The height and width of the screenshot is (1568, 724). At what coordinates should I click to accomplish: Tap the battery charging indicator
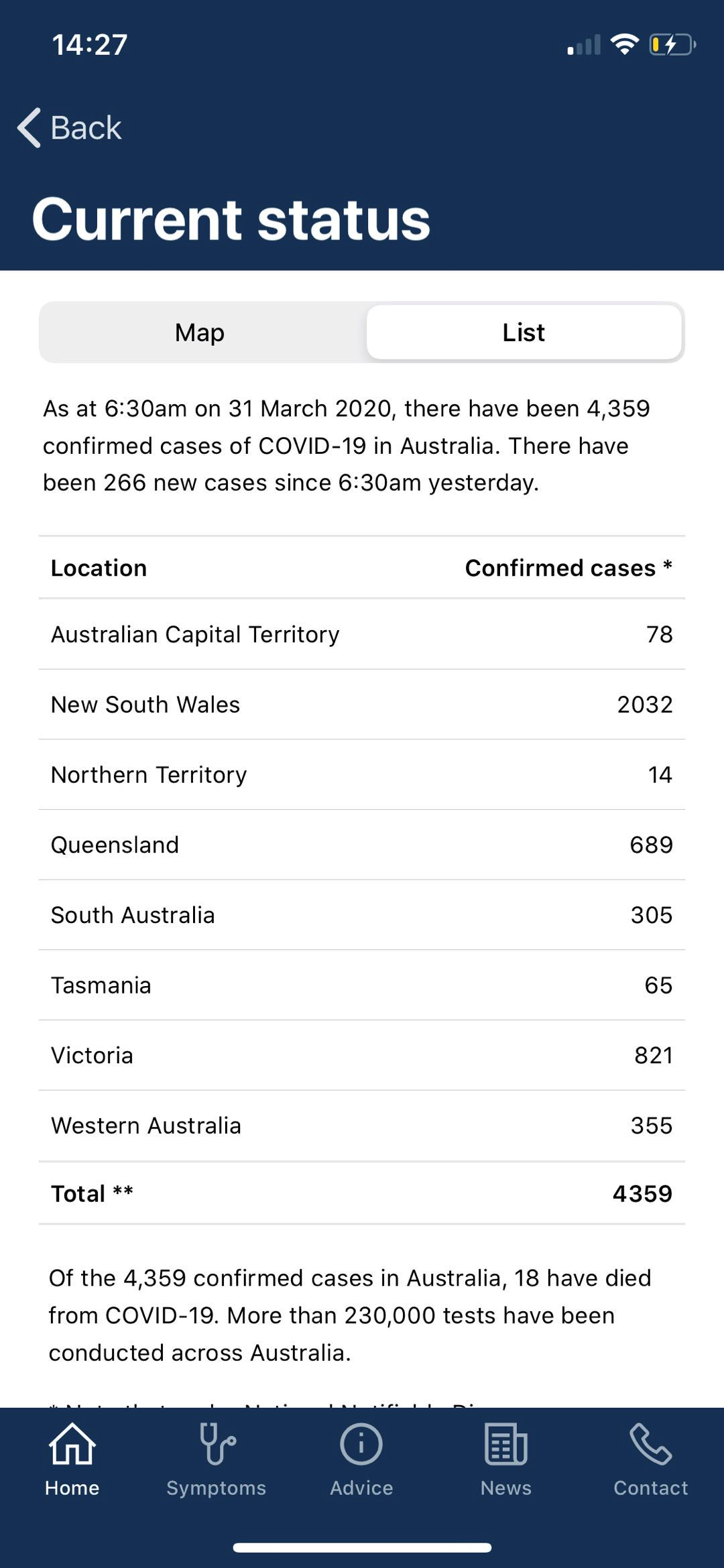[x=672, y=45]
